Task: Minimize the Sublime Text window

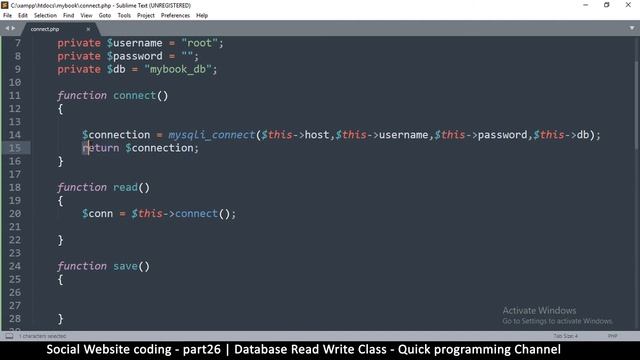Action: pyautogui.click(x=586, y=5)
